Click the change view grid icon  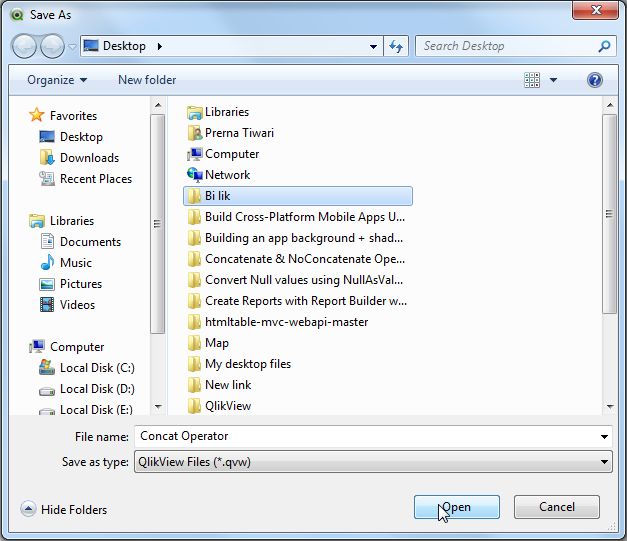pos(532,80)
